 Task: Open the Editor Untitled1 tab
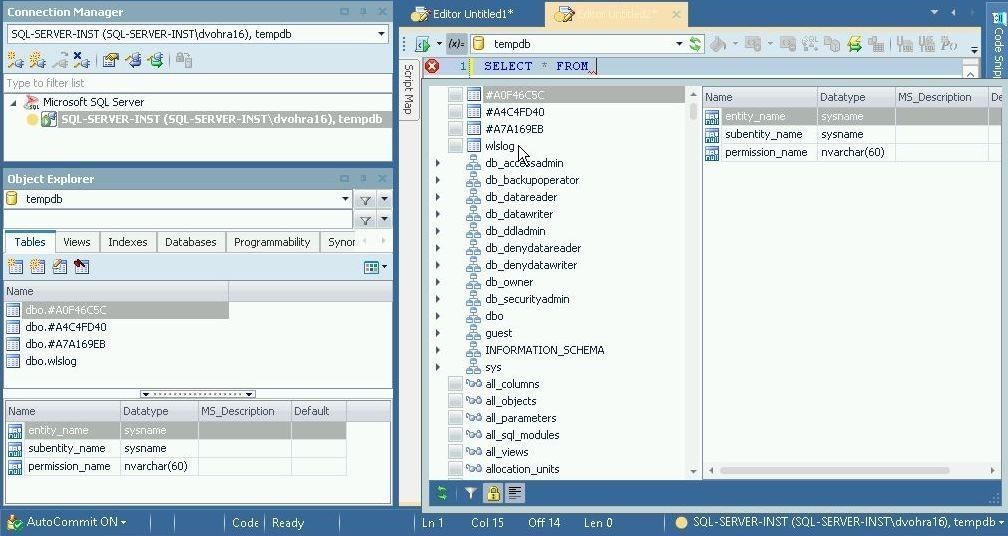click(472, 14)
